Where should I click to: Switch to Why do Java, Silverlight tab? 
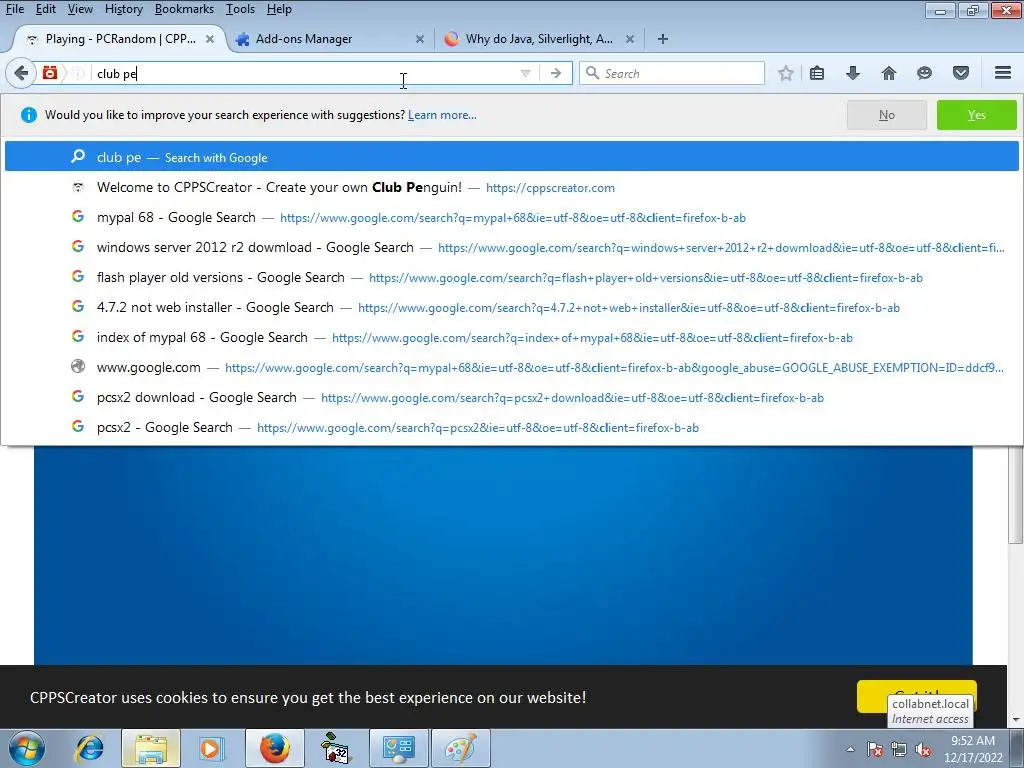click(539, 39)
